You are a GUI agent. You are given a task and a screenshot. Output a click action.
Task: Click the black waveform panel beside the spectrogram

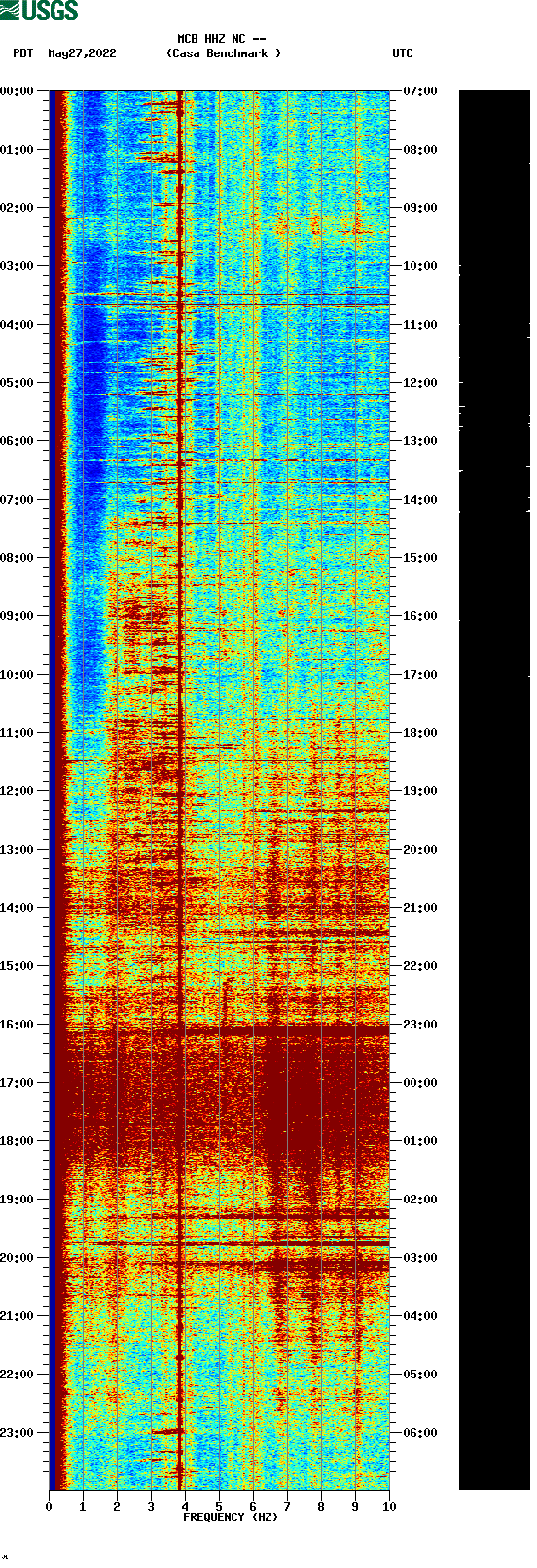[x=494, y=790]
